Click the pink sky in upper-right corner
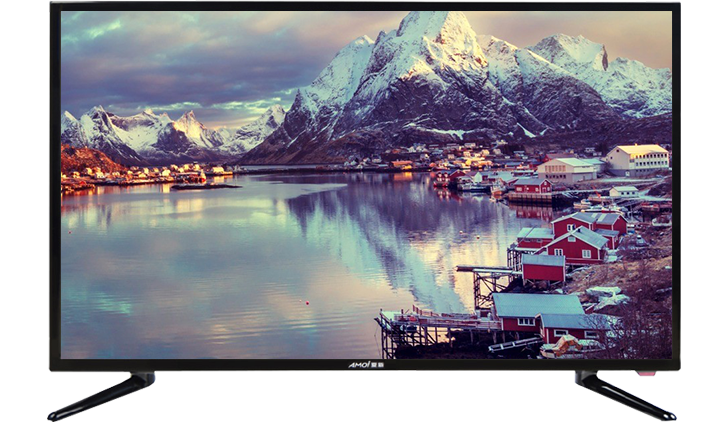The image size is (728, 422). point(630,30)
